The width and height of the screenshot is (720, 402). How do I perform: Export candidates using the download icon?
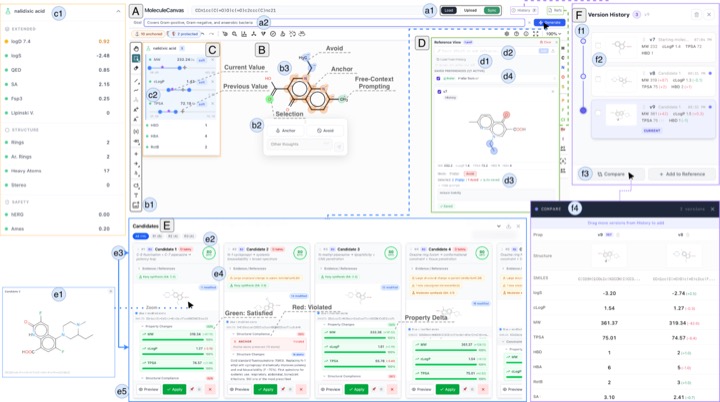508,226
